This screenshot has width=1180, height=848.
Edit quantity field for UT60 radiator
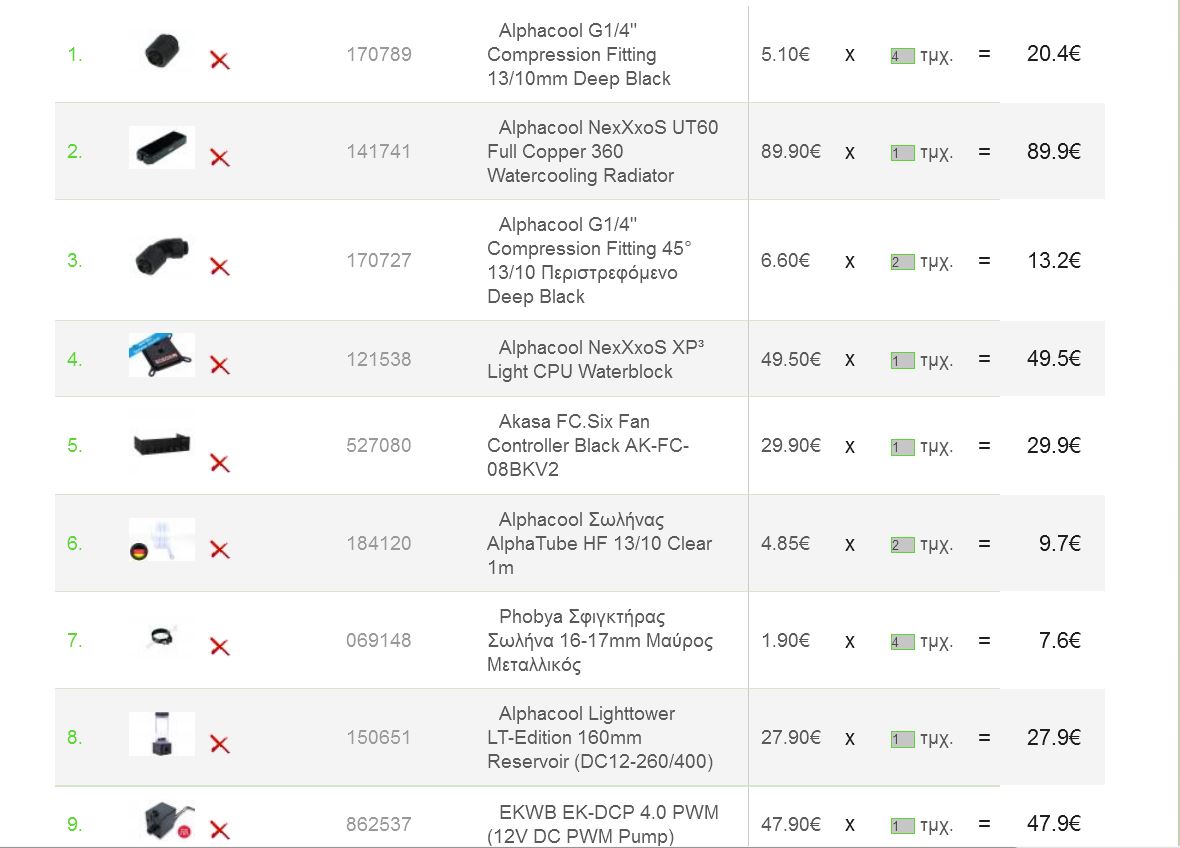click(x=902, y=153)
